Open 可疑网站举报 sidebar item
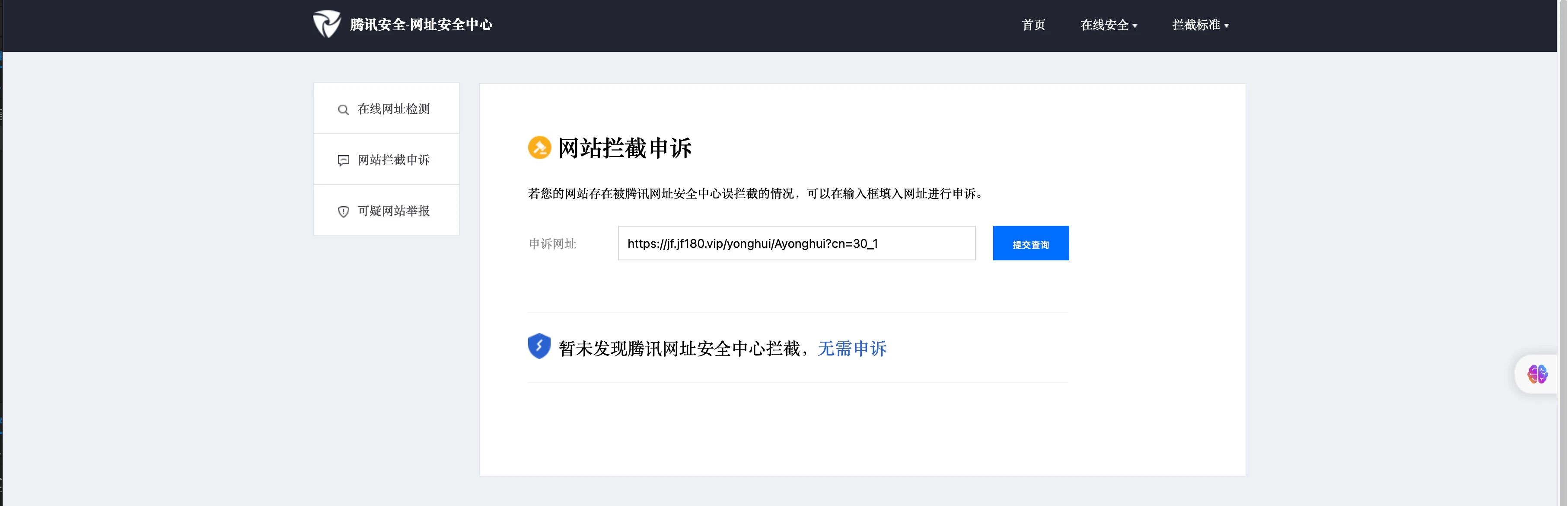Image resolution: width=1568 pixels, height=506 pixels. pos(393,211)
